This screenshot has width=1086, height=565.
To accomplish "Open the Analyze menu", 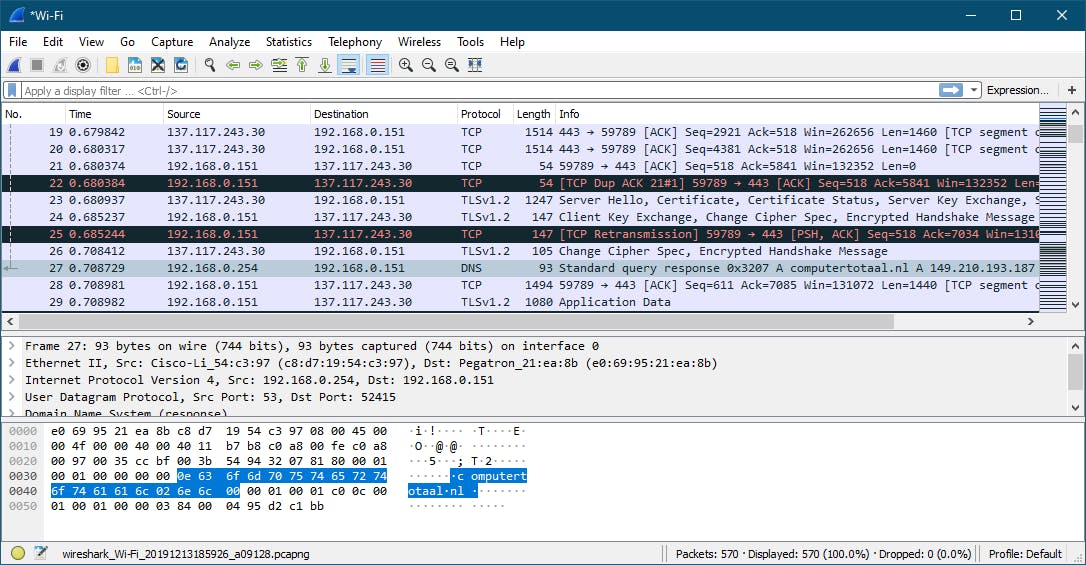I will (x=229, y=42).
